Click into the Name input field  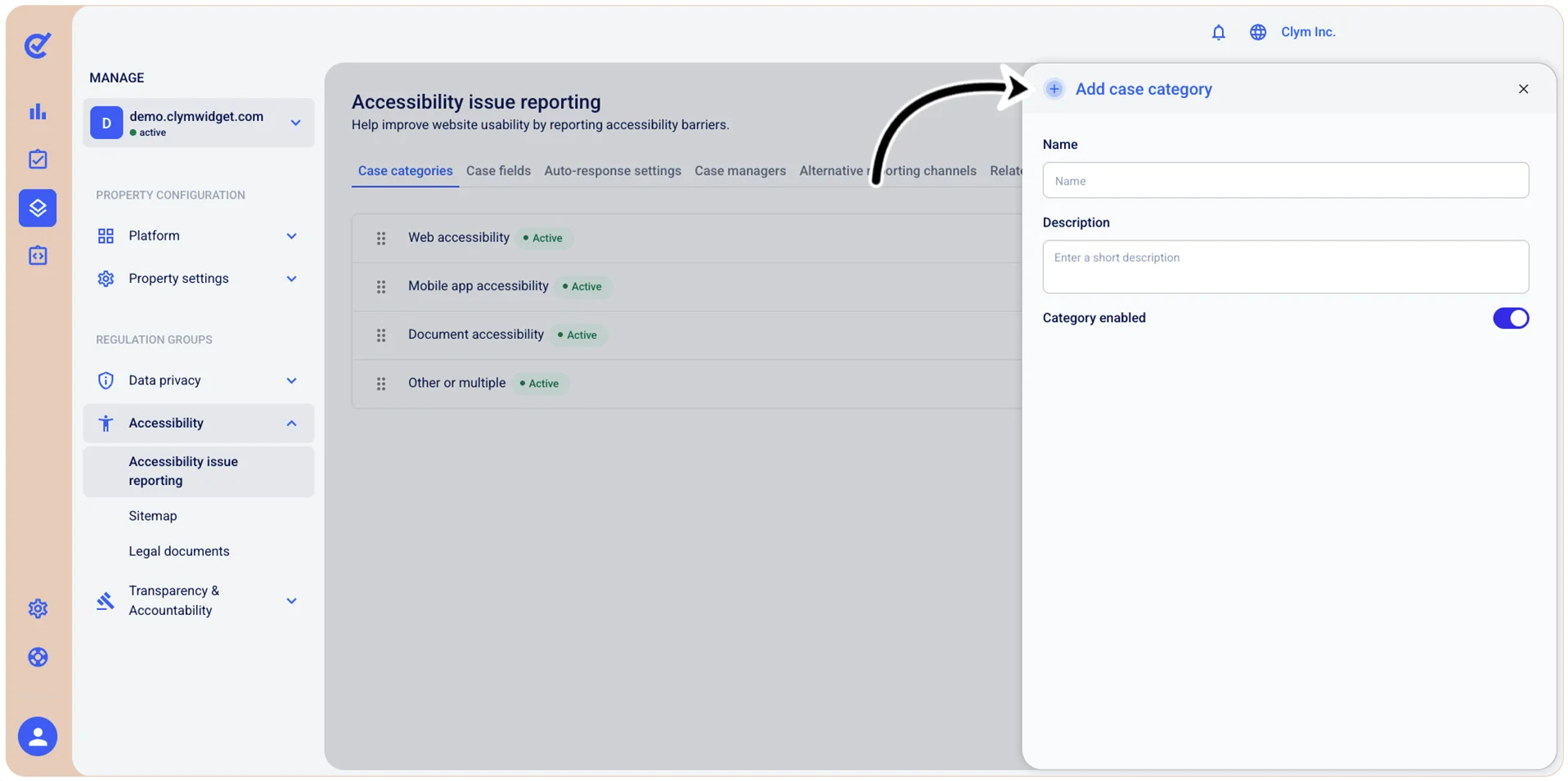1285,181
